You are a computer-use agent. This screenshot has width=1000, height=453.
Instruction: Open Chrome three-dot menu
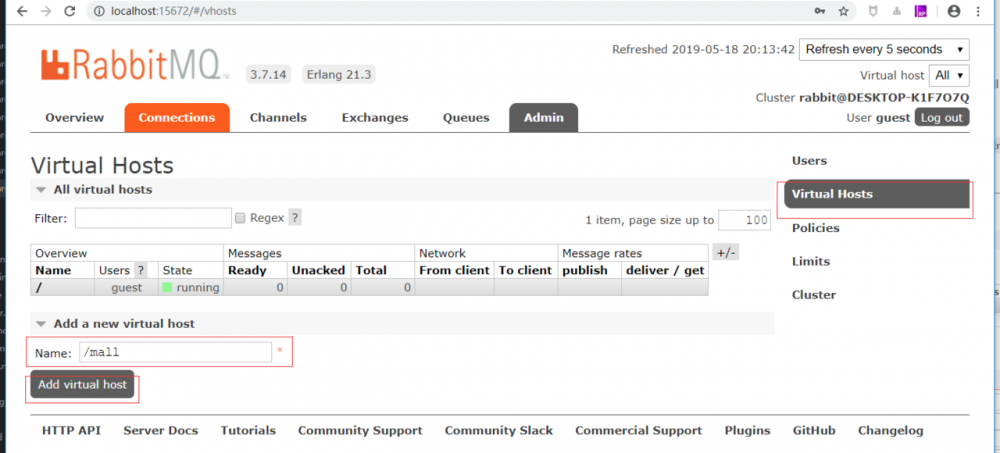click(x=978, y=11)
